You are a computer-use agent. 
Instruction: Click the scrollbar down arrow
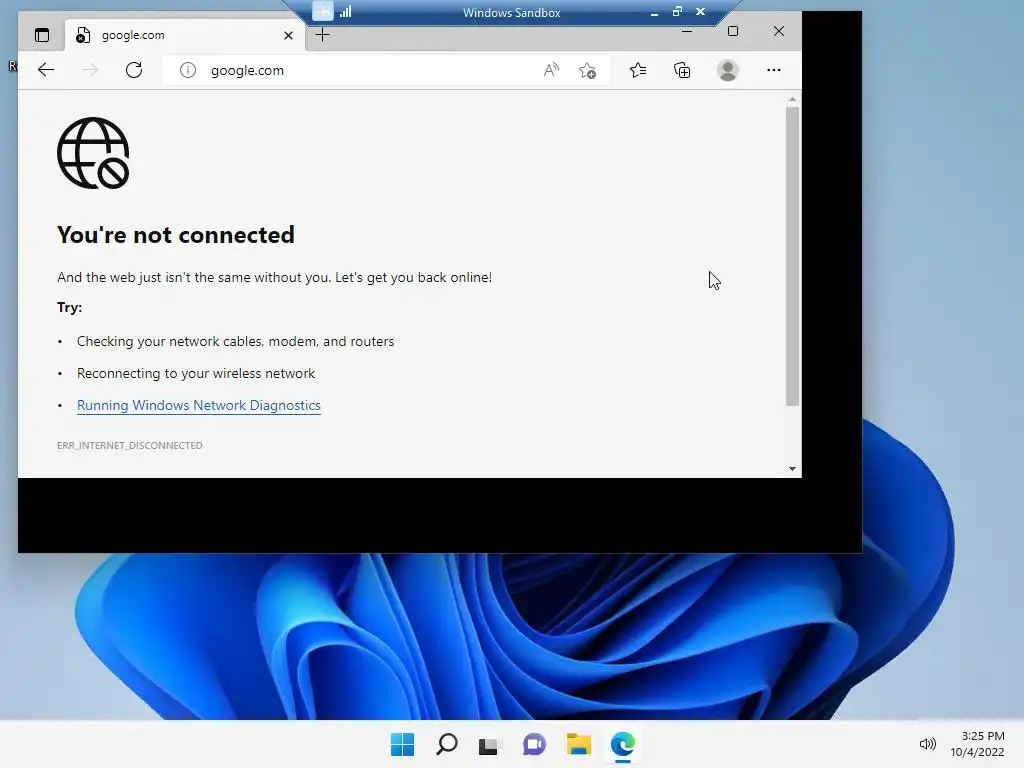pyautogui.click(x=792, y=468)
